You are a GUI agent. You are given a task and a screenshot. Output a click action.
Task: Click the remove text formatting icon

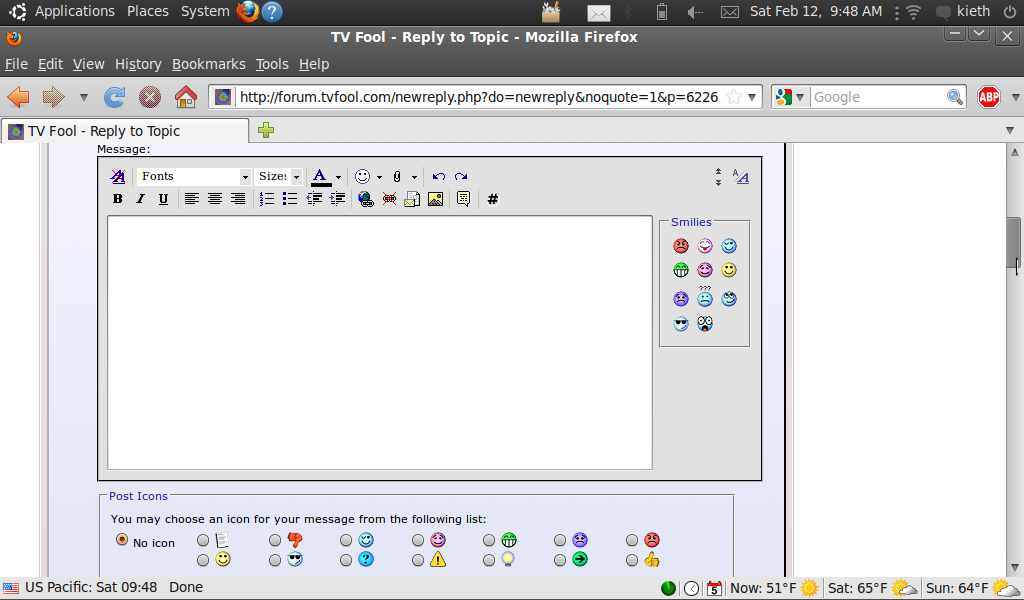118,177
